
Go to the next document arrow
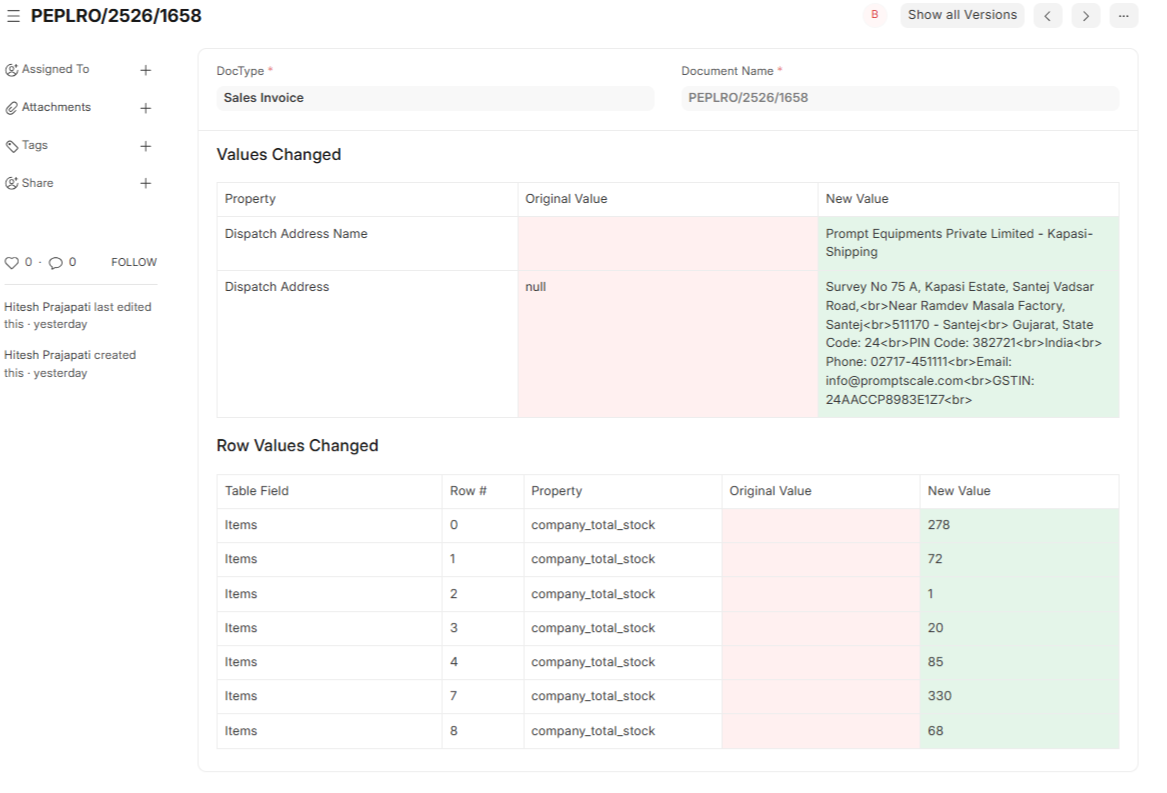pos(1085,16)
